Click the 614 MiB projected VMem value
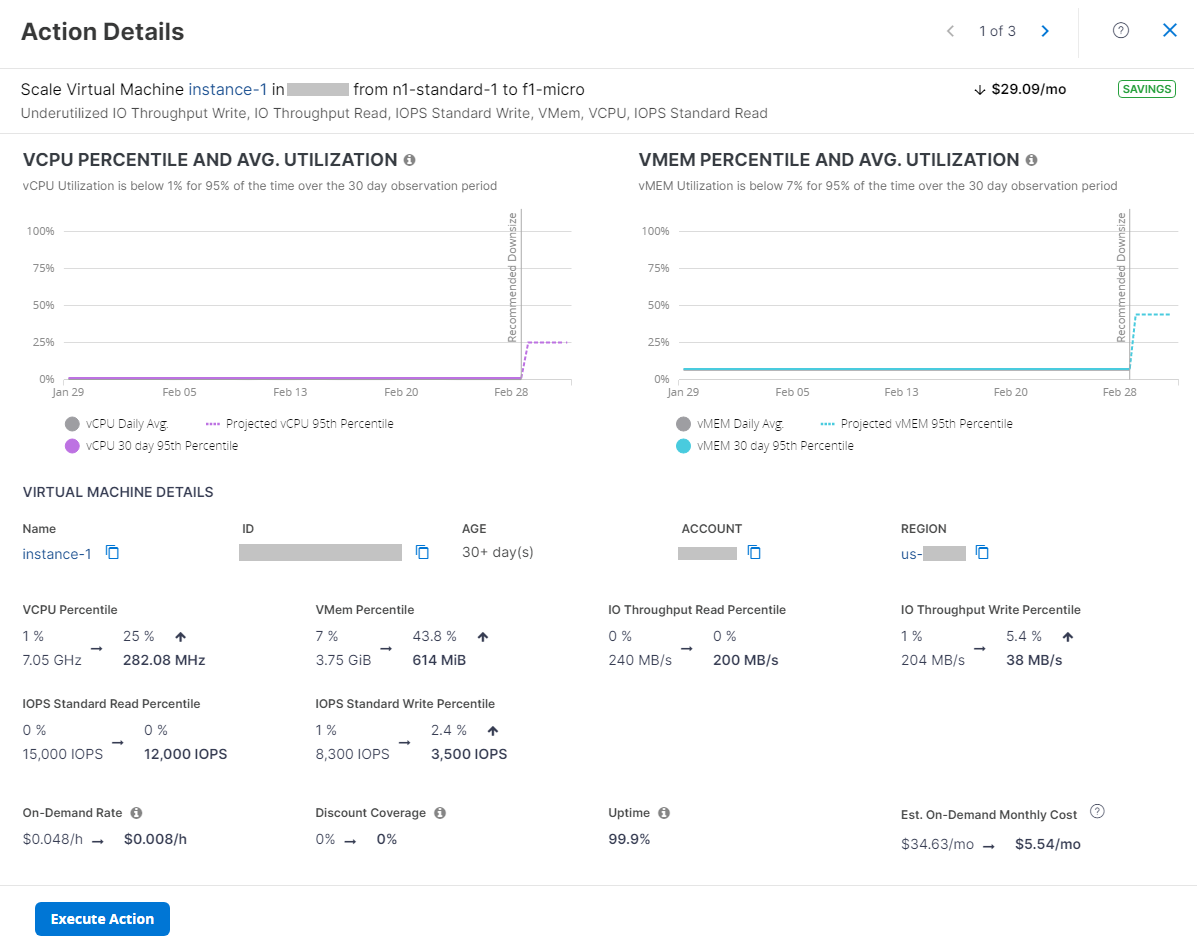The image size is (1197, 948). point(439,660)
